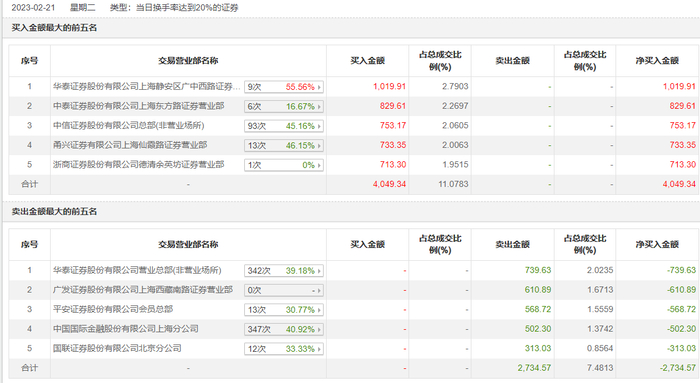This screenshot has height=383, width=700.
Task: Click total ratio cell 11.0783
Action: [454, 184]
